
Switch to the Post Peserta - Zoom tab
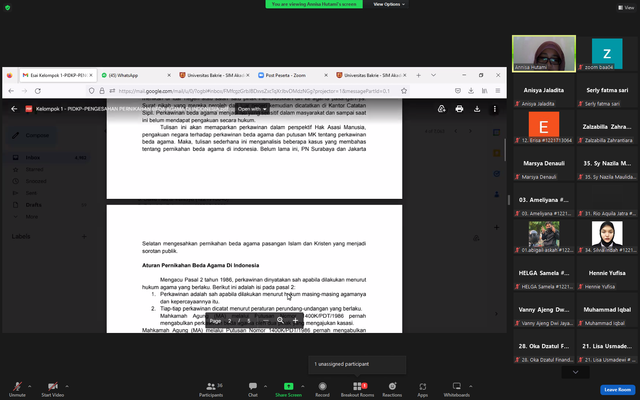pos(285,75)
